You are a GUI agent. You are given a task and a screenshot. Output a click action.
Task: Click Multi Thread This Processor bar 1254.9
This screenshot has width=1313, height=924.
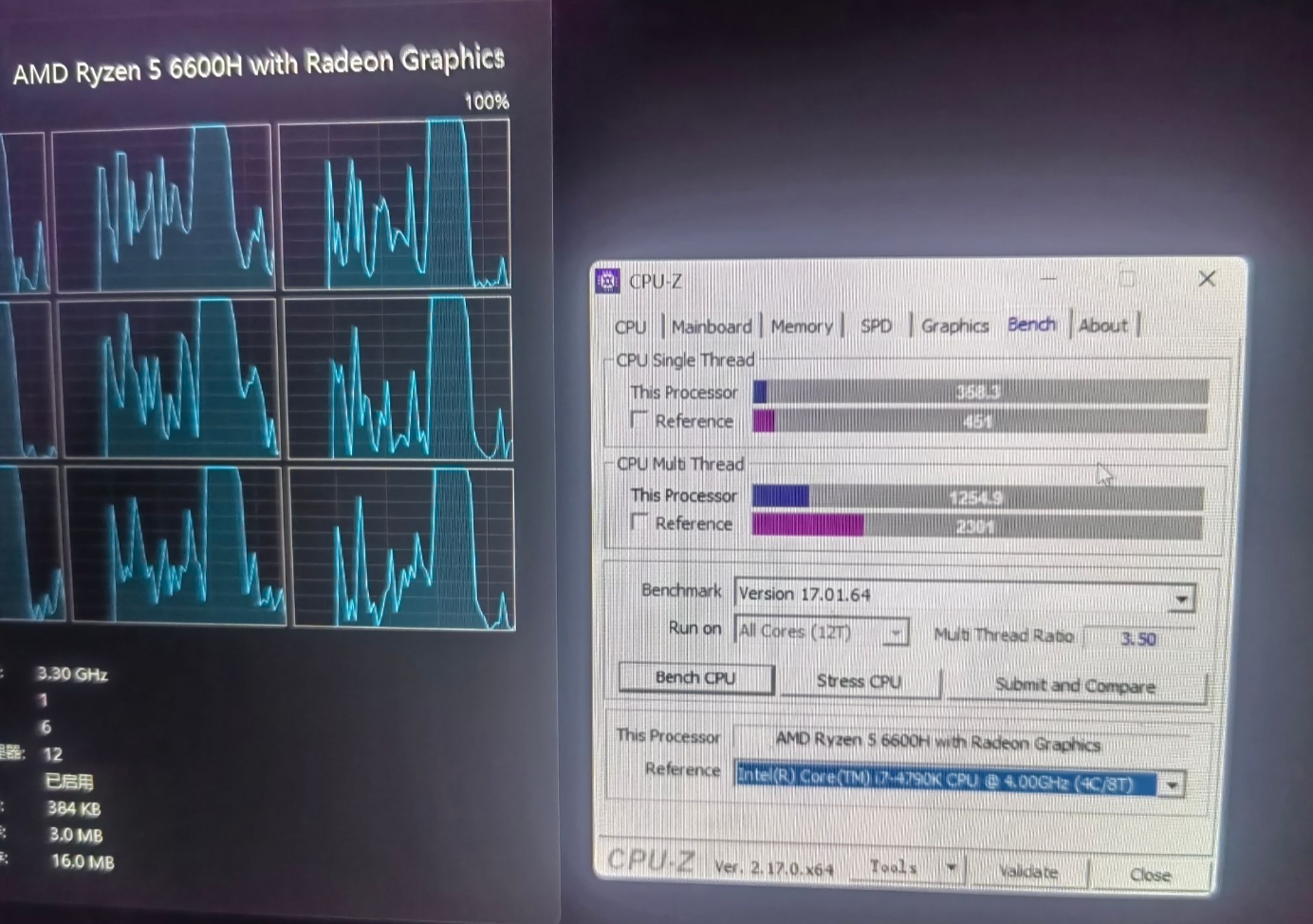(x=977, y=496)
